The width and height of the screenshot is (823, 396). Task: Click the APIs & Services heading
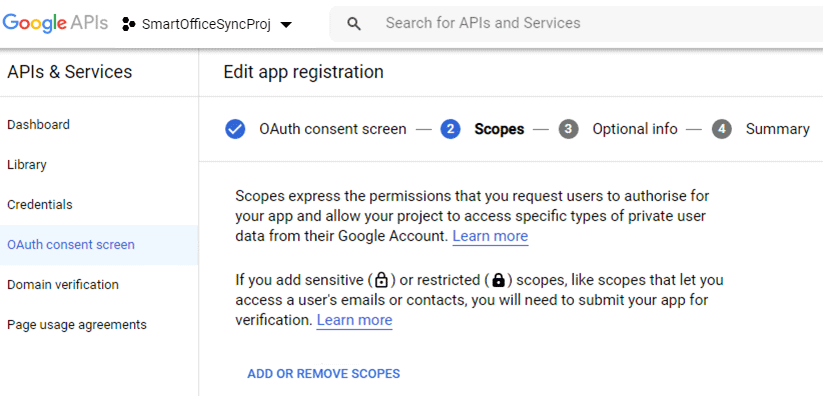pyautogui.click(x=70, y=72)
